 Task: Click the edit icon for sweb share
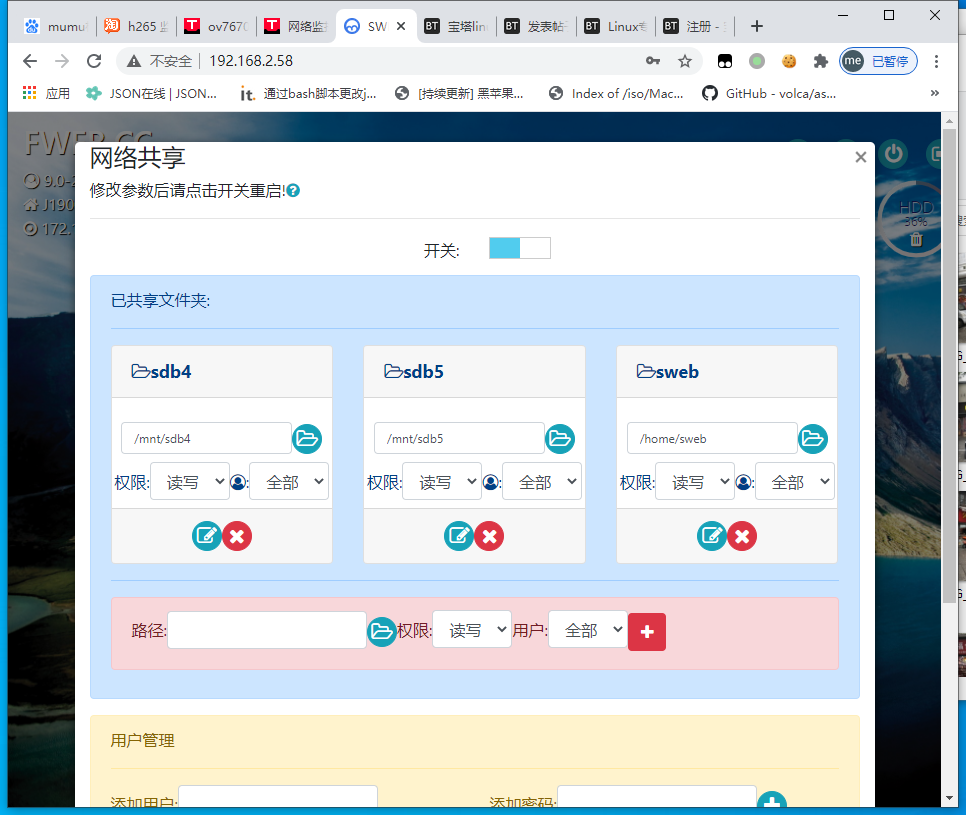click(711, 536)
